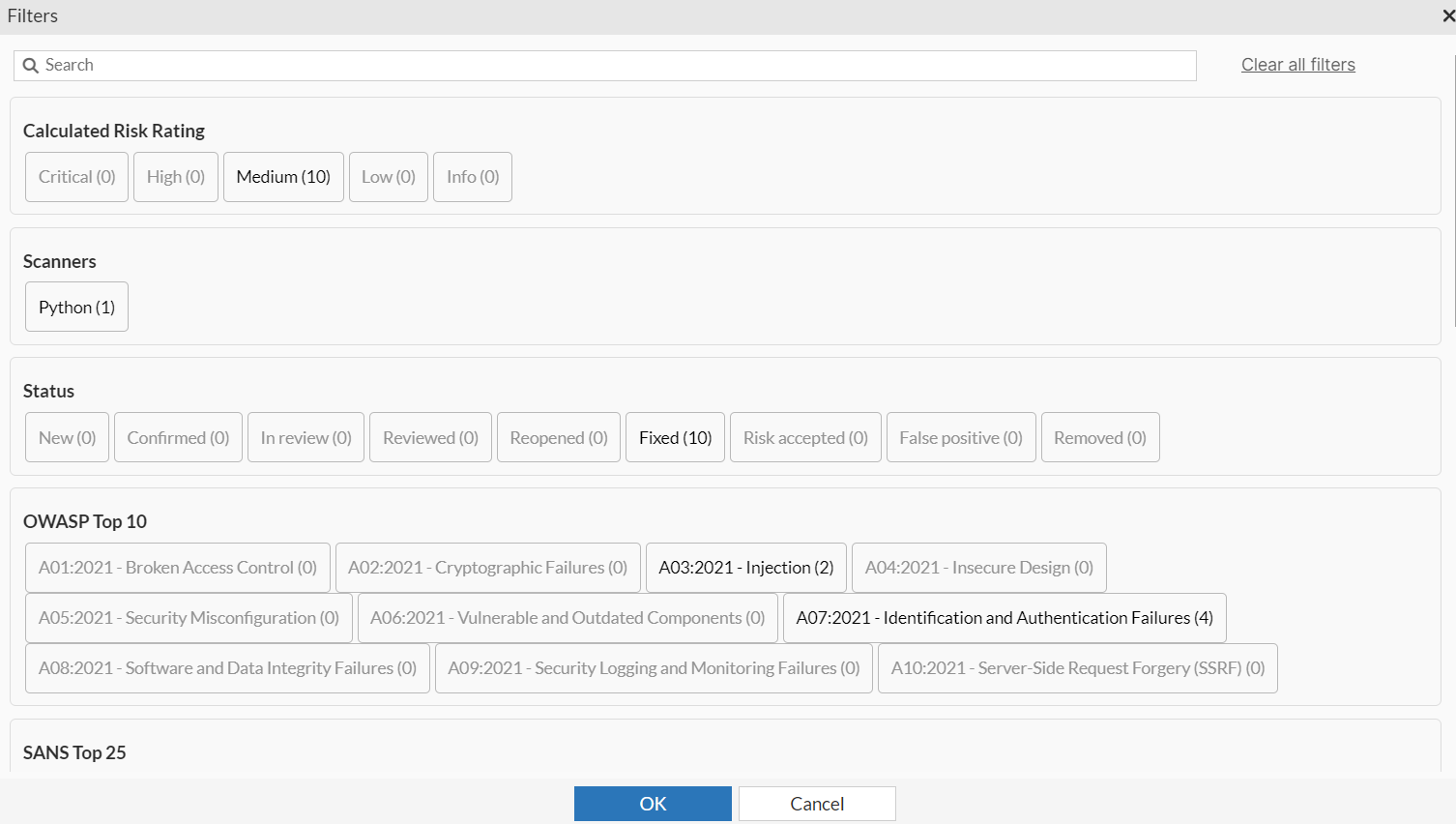Toggle the False positive status filter
Screen dimensions: 1456x824
coord(961,437)
